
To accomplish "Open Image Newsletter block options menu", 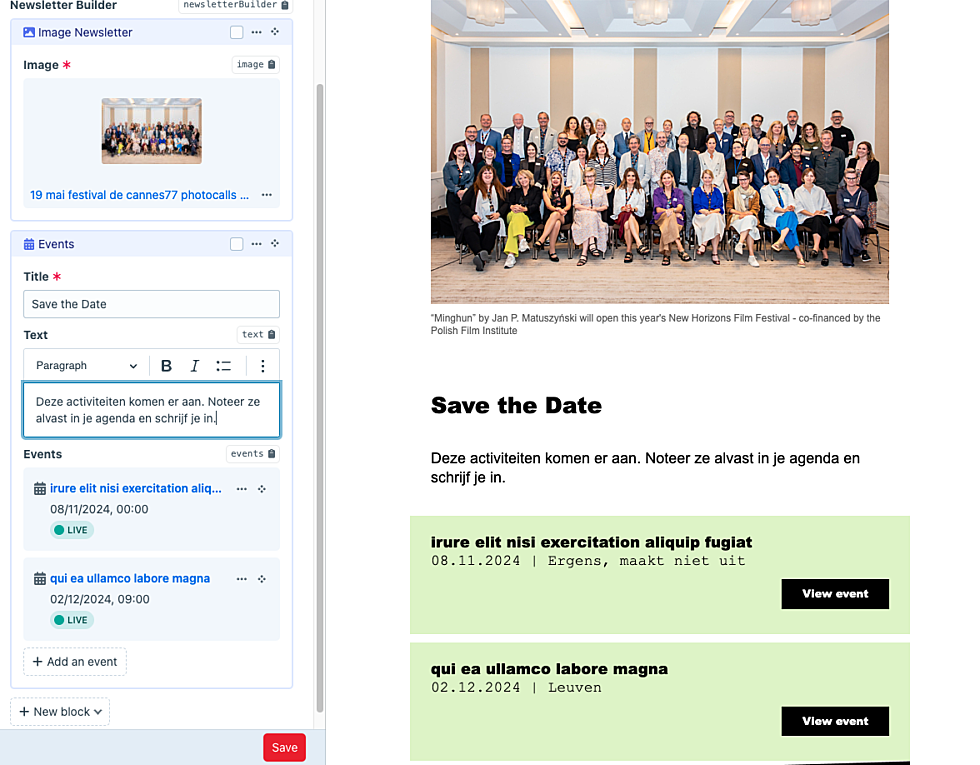I will pos(256,32).
